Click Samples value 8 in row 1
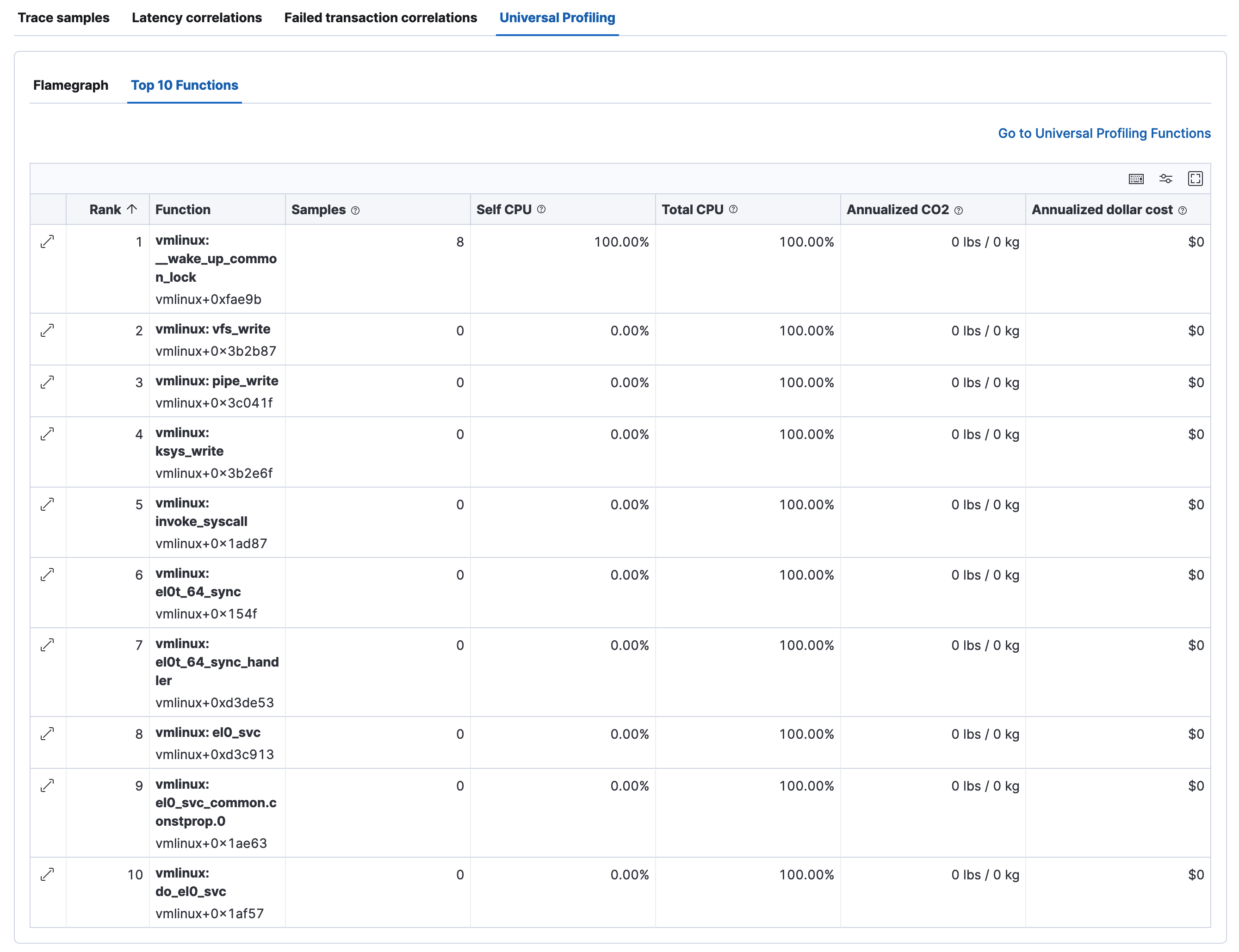The width and height of the screenshot is (1239, 952). click(460, 242)
